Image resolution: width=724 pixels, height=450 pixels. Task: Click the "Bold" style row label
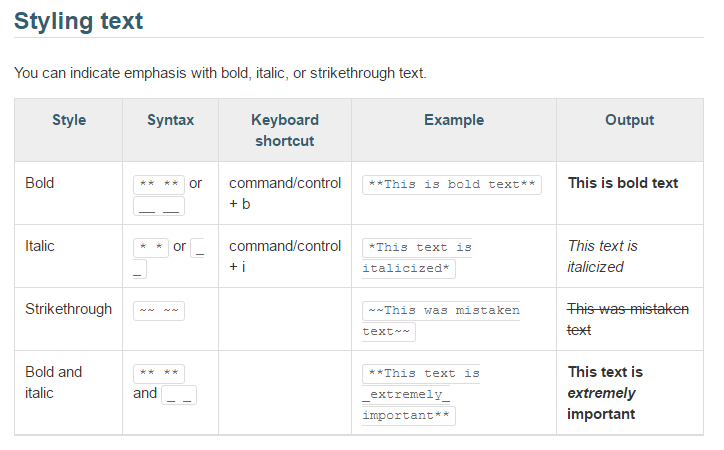pos(40,183)
